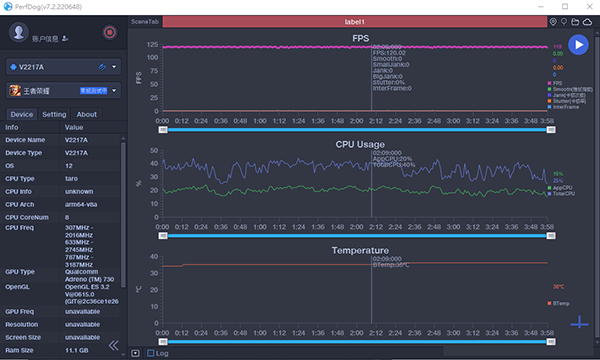Click right handle of Temperature range slider
This screenshot has height=360, width=600.
click(551, 342)
